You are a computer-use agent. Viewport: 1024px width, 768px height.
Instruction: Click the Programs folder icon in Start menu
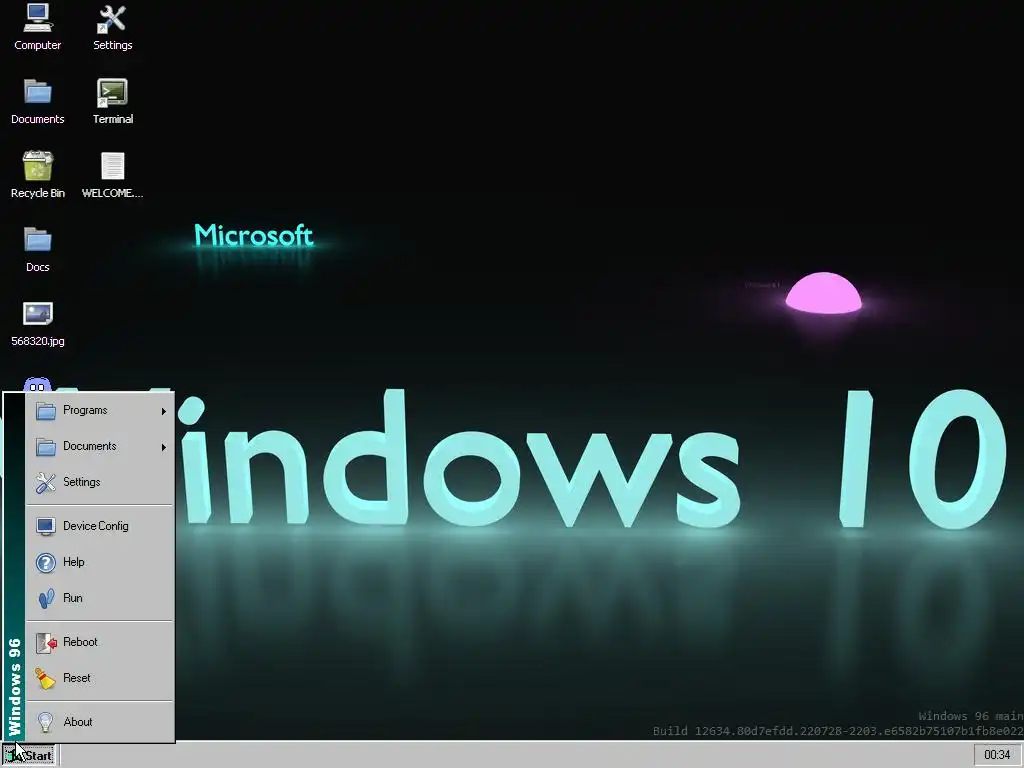pyautogui.click(x=46, y=411)
